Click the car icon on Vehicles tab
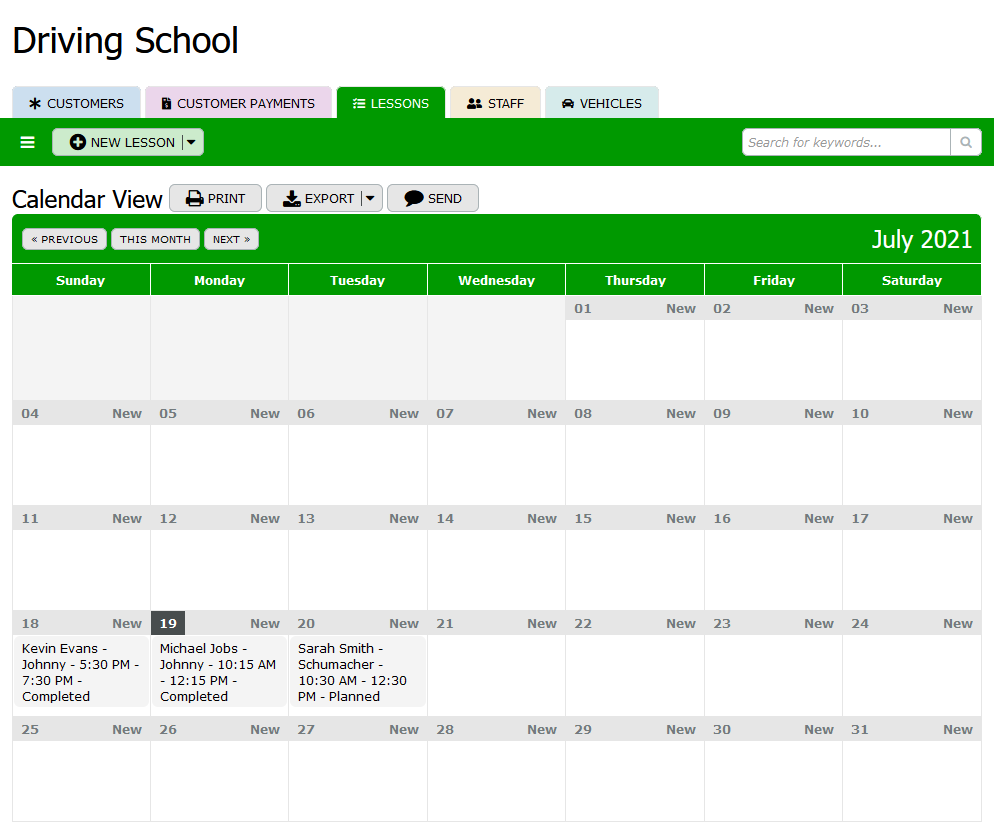 [x=568, y=104]
